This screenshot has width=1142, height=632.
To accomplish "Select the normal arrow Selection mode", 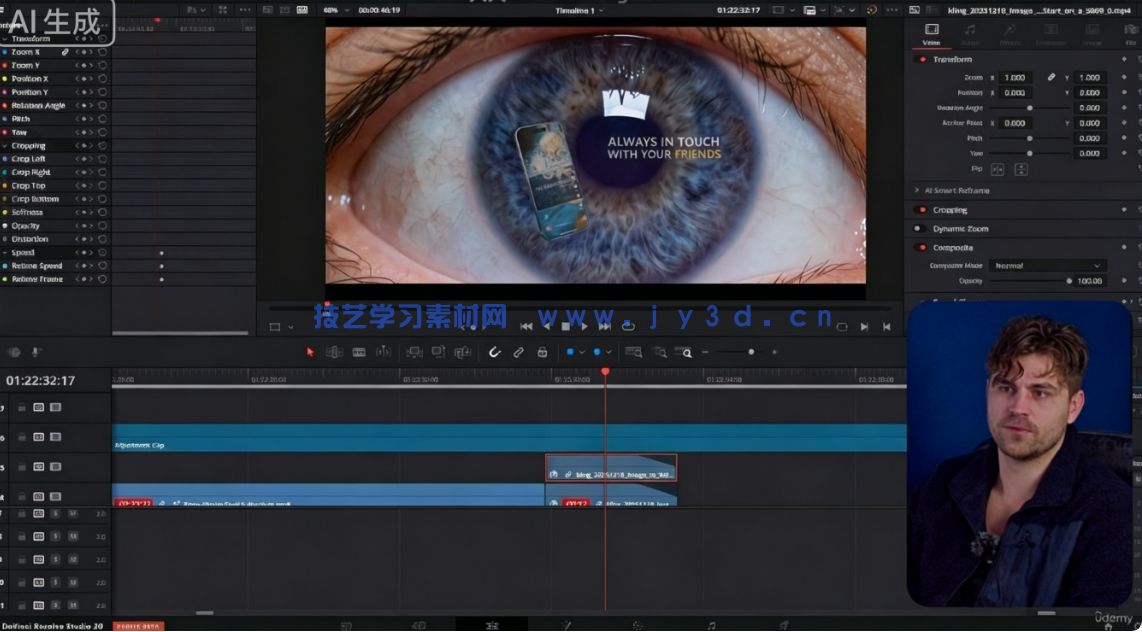I will (x=309, y=352).
